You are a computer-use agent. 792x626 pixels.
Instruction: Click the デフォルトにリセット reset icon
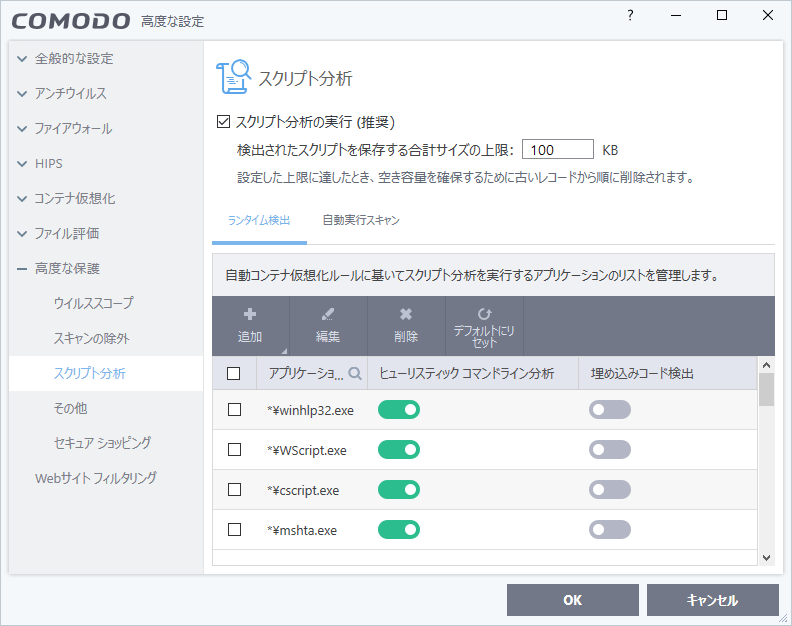(x=484, y=312)
